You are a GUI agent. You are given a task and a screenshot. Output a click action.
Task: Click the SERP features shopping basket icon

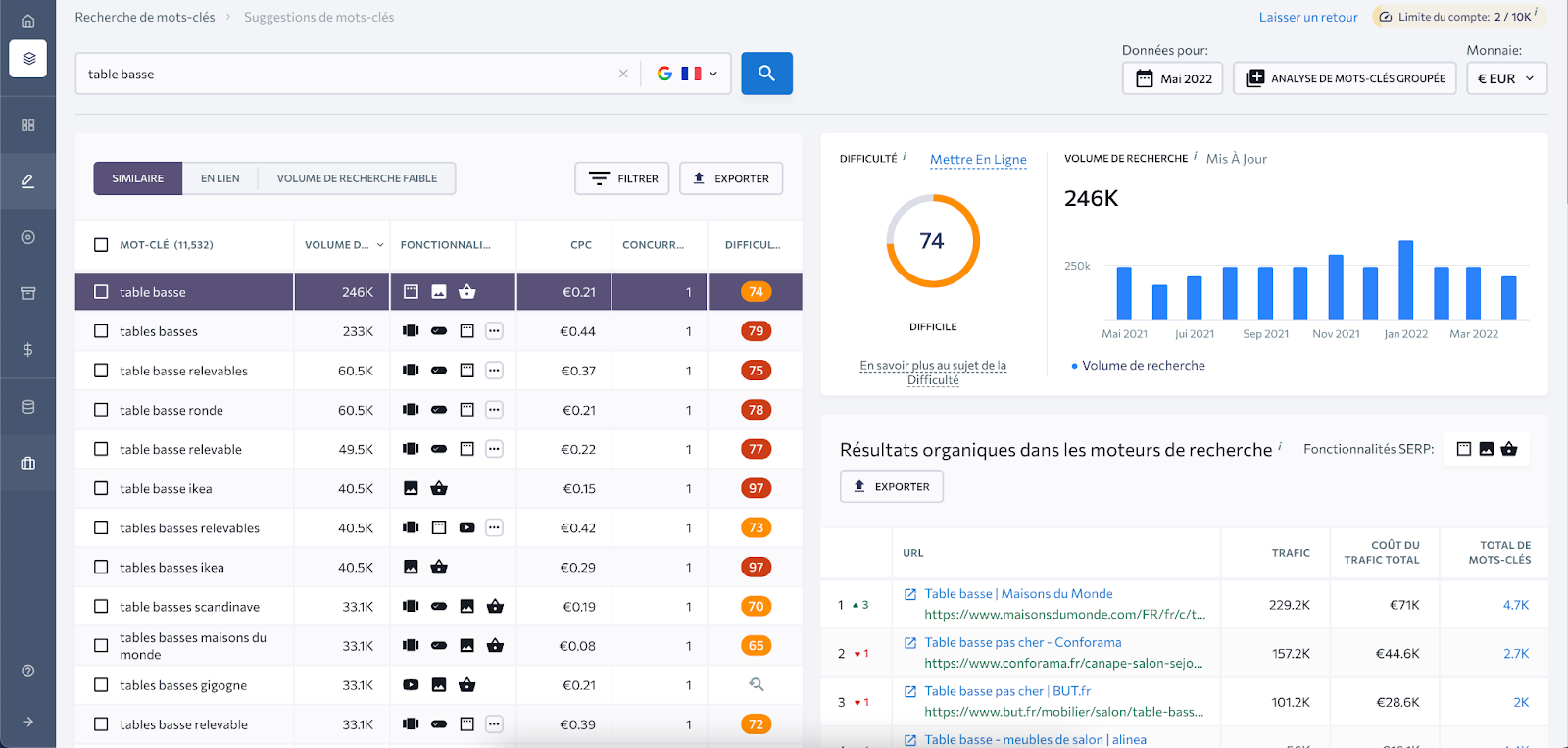[x=1509, y=449]
